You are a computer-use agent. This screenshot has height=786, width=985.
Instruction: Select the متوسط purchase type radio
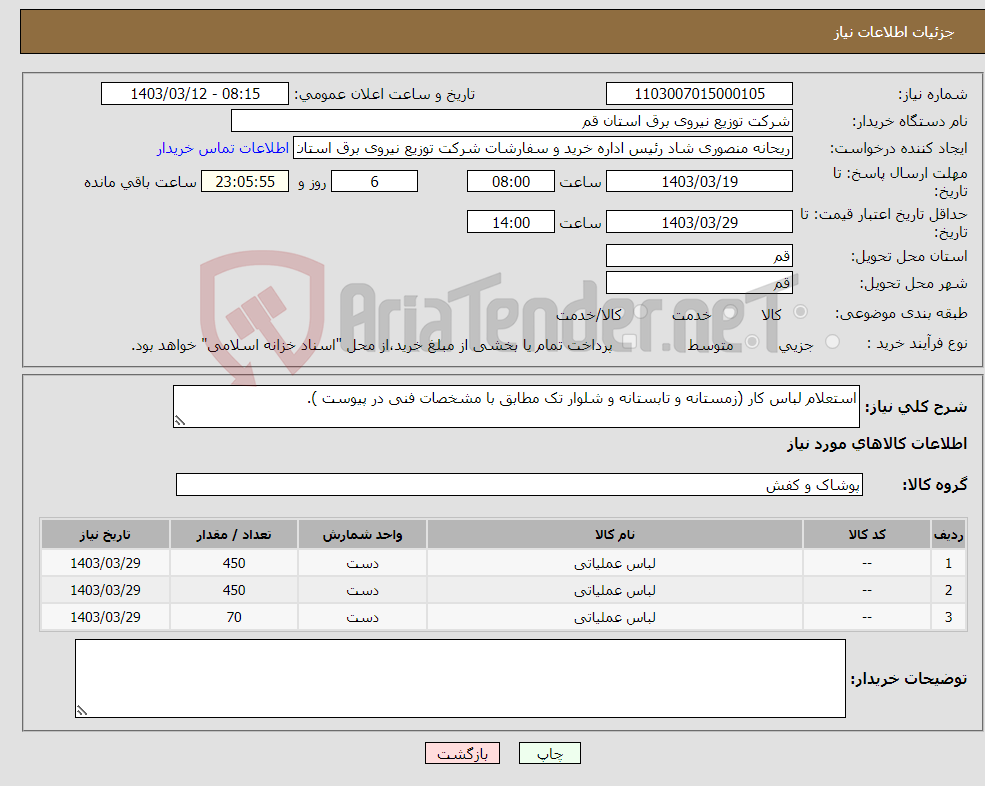coord(752,342)
